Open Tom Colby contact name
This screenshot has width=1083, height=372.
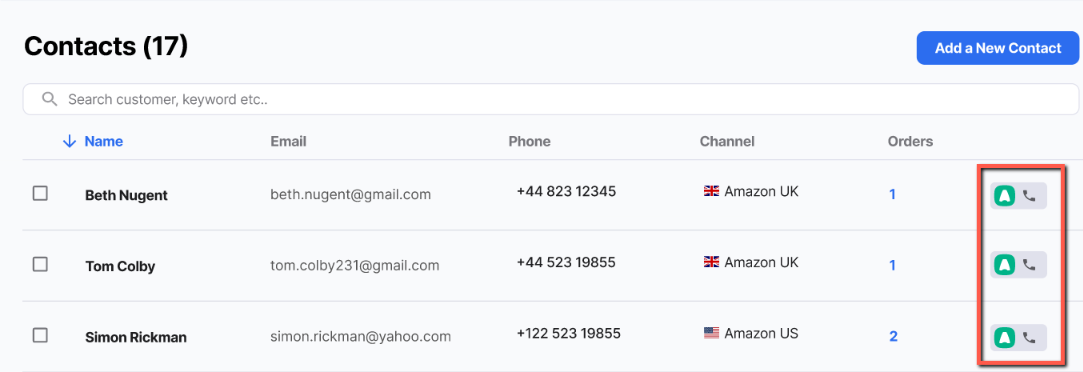click(120, 266)
